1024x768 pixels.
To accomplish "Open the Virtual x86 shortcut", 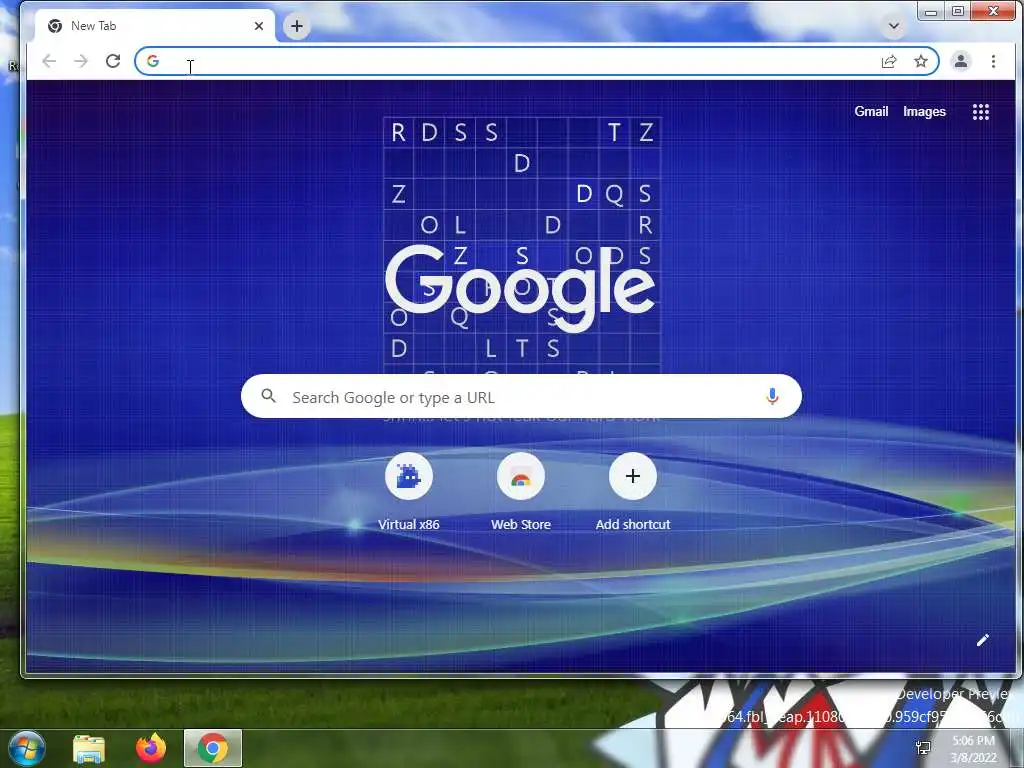I will (409, 491).
